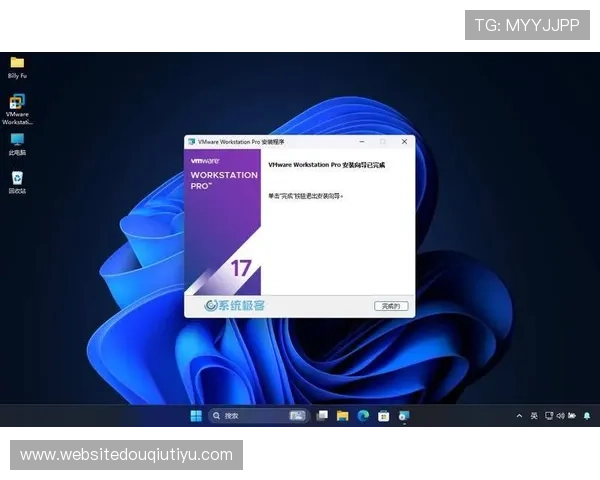Open Microsoft Store from the taskbar
The image size is (600, 480).
tap(383, 415)
